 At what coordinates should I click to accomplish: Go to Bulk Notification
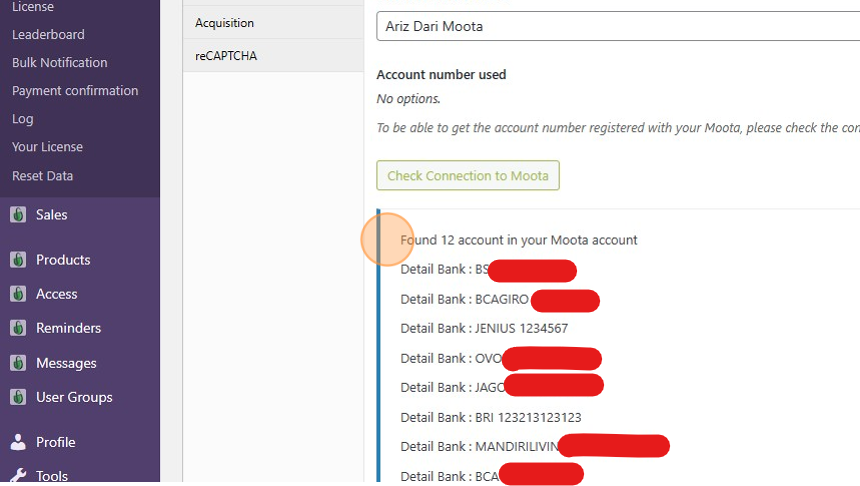click(60, 63)
